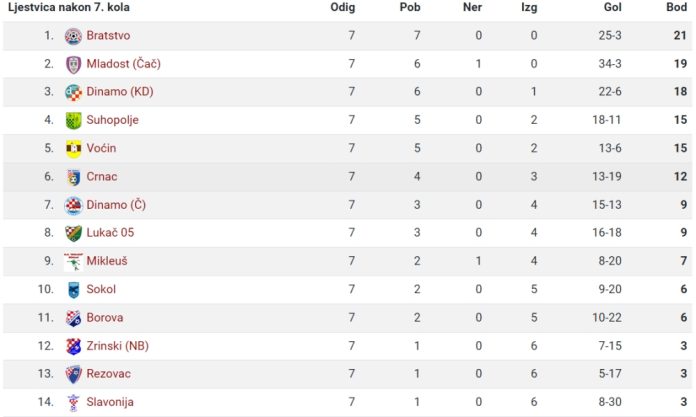The image size is (696, 417).
Task: Open the Zrinski (NB) team link
Action: (x=118, y=346)
